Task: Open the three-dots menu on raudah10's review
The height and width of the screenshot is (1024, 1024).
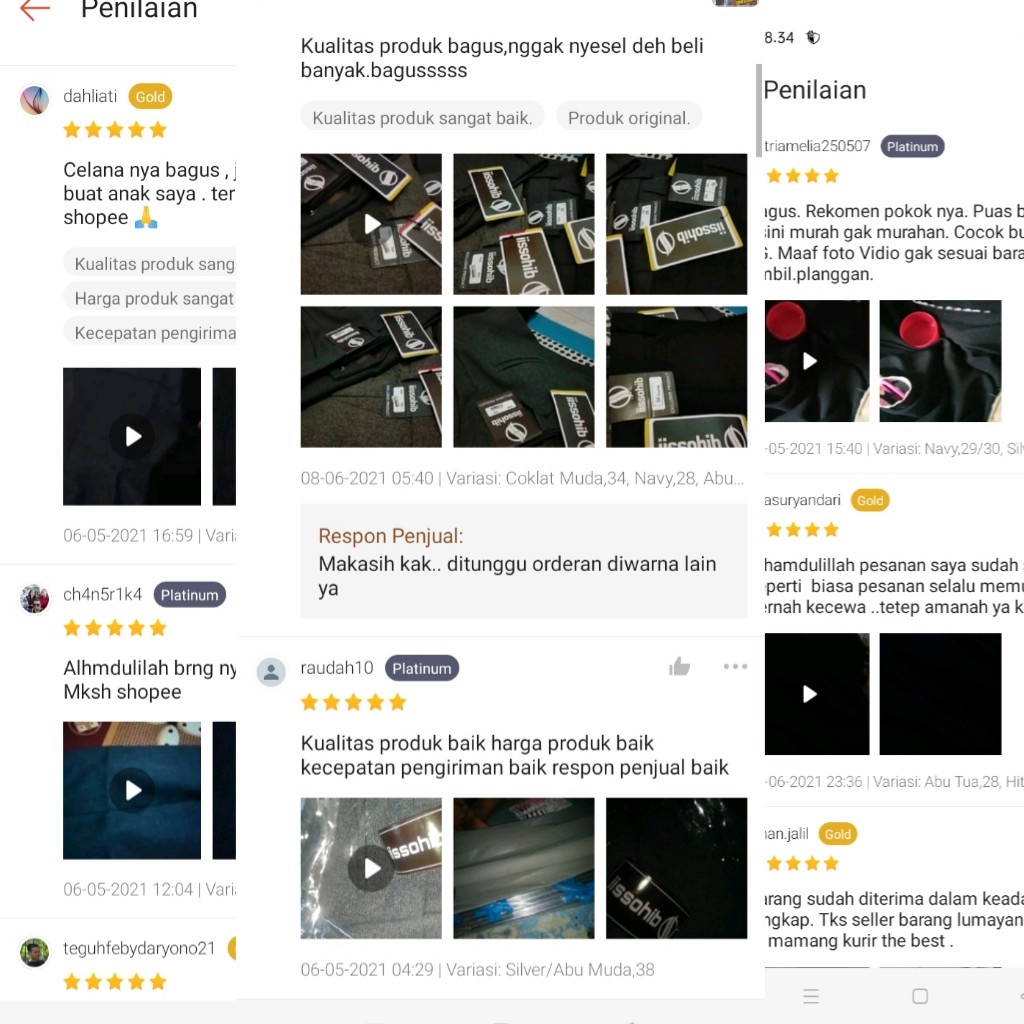Action: pyautogui.click(x=735, y=666)
